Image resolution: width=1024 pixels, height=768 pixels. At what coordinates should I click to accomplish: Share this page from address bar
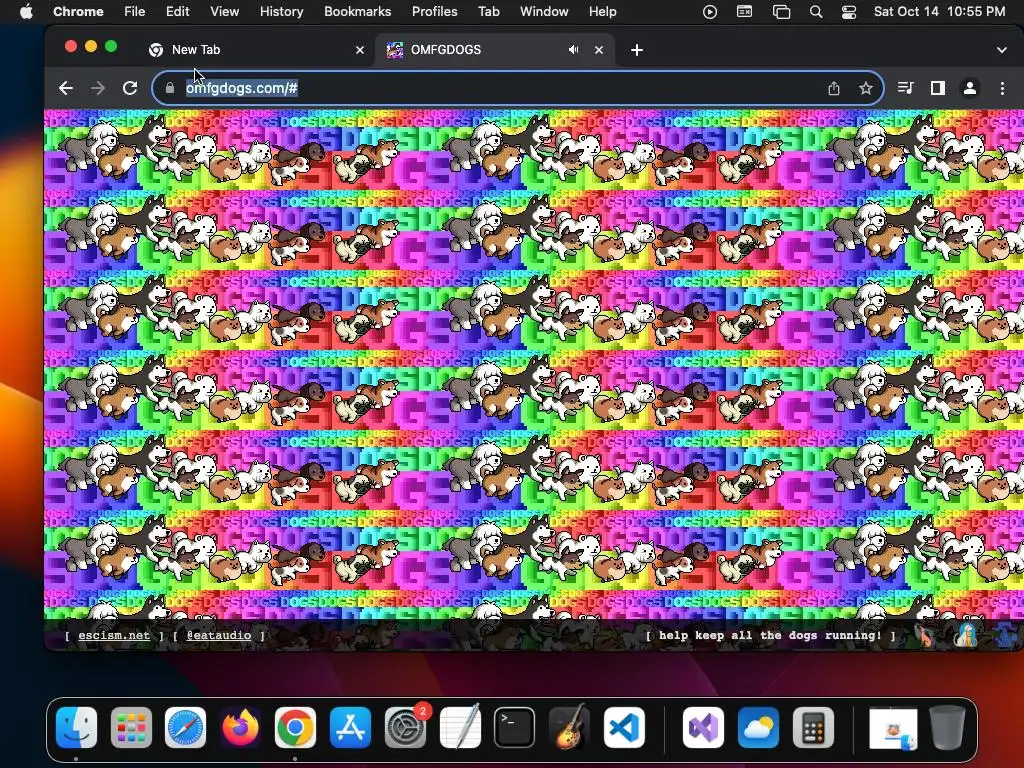point(834,88)
